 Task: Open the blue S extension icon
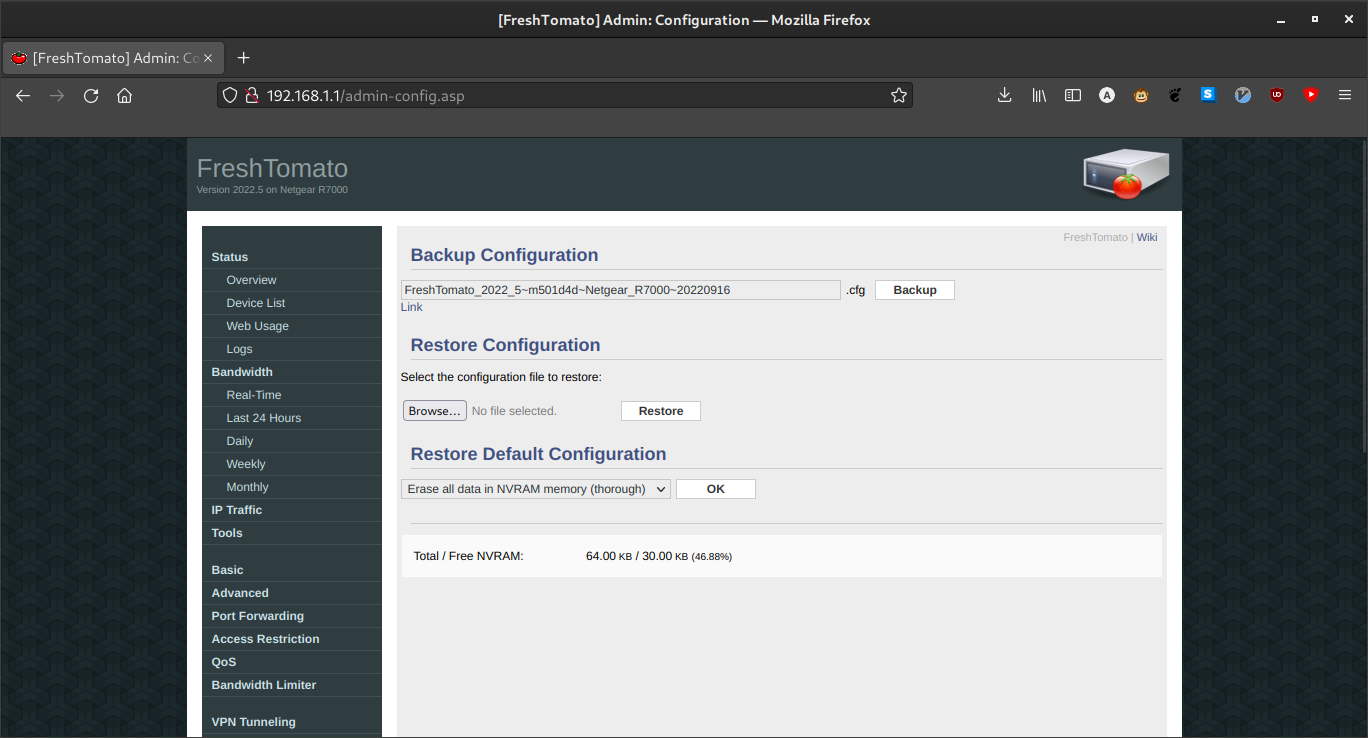coord(1208,95)
